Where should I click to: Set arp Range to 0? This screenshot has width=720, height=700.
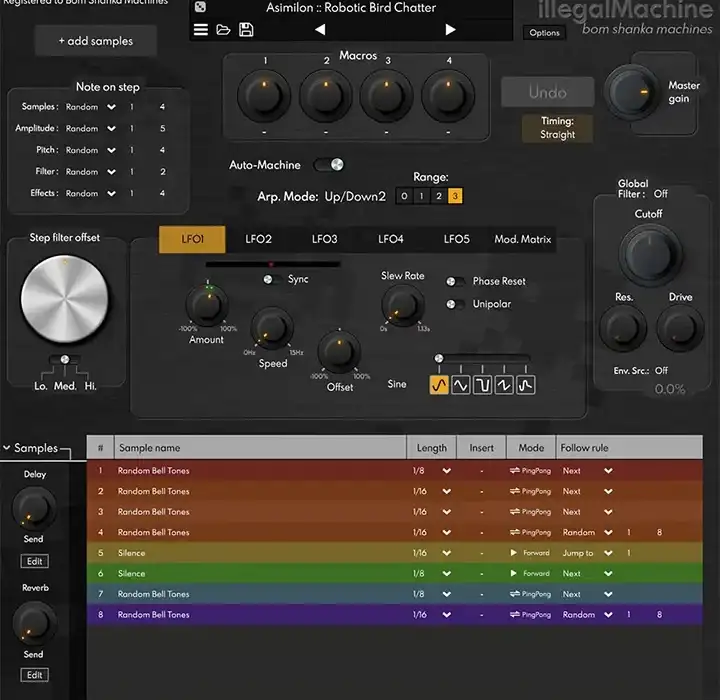pos(404,196)
